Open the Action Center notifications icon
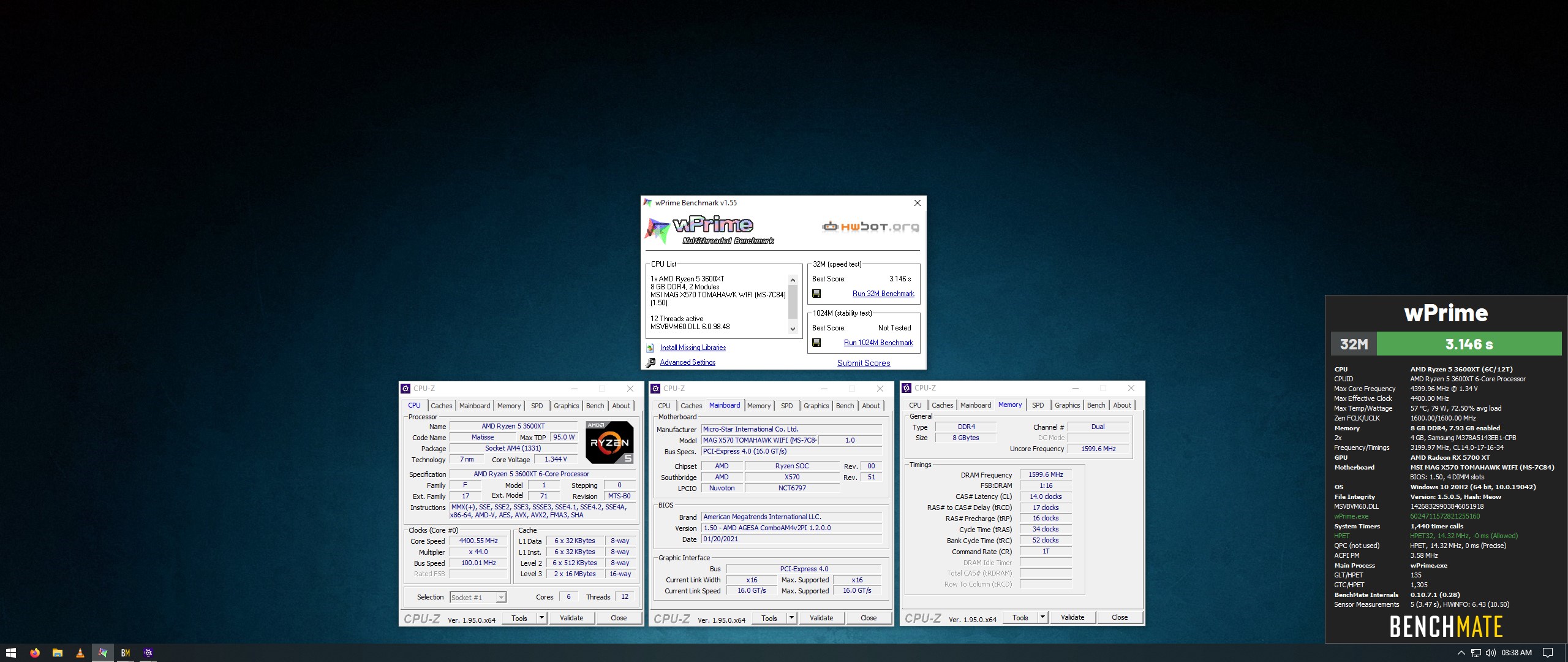This screenshot has height=662, width=1568. pyautogui.click(x=1548, y=653)
